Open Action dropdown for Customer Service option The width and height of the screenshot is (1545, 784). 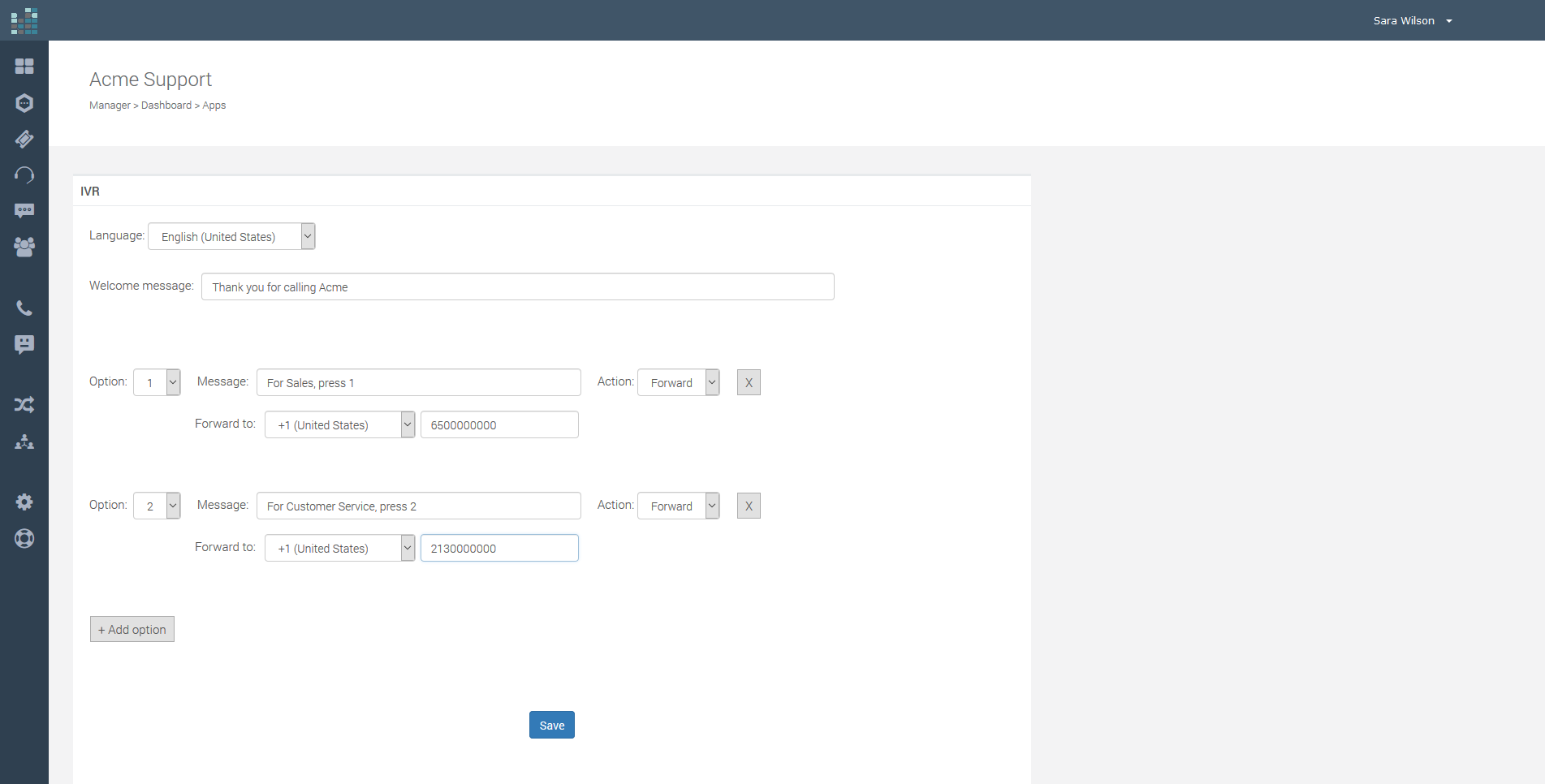[679, 506]
